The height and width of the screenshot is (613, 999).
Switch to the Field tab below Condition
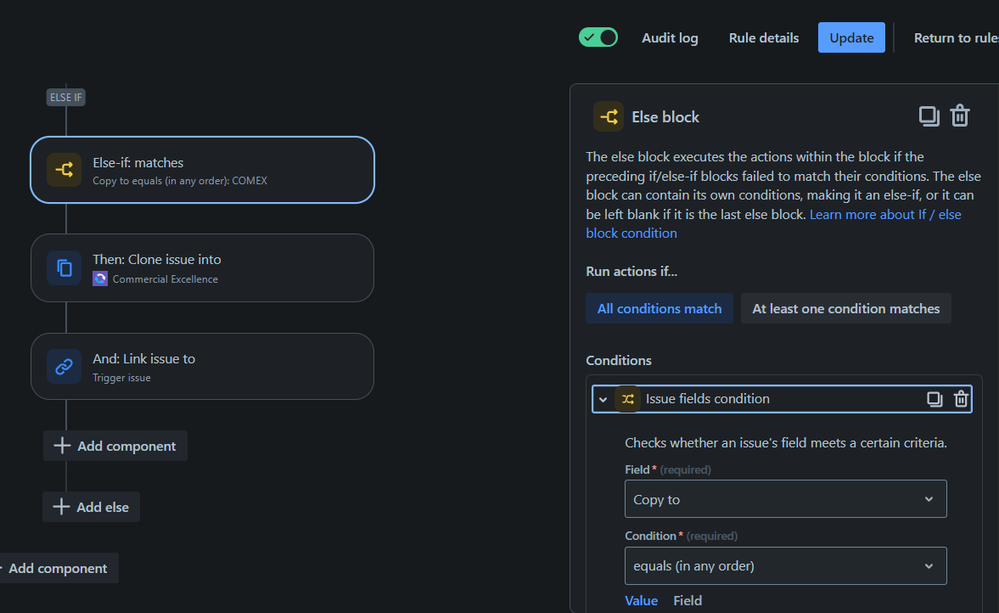(x=687, y=600)
